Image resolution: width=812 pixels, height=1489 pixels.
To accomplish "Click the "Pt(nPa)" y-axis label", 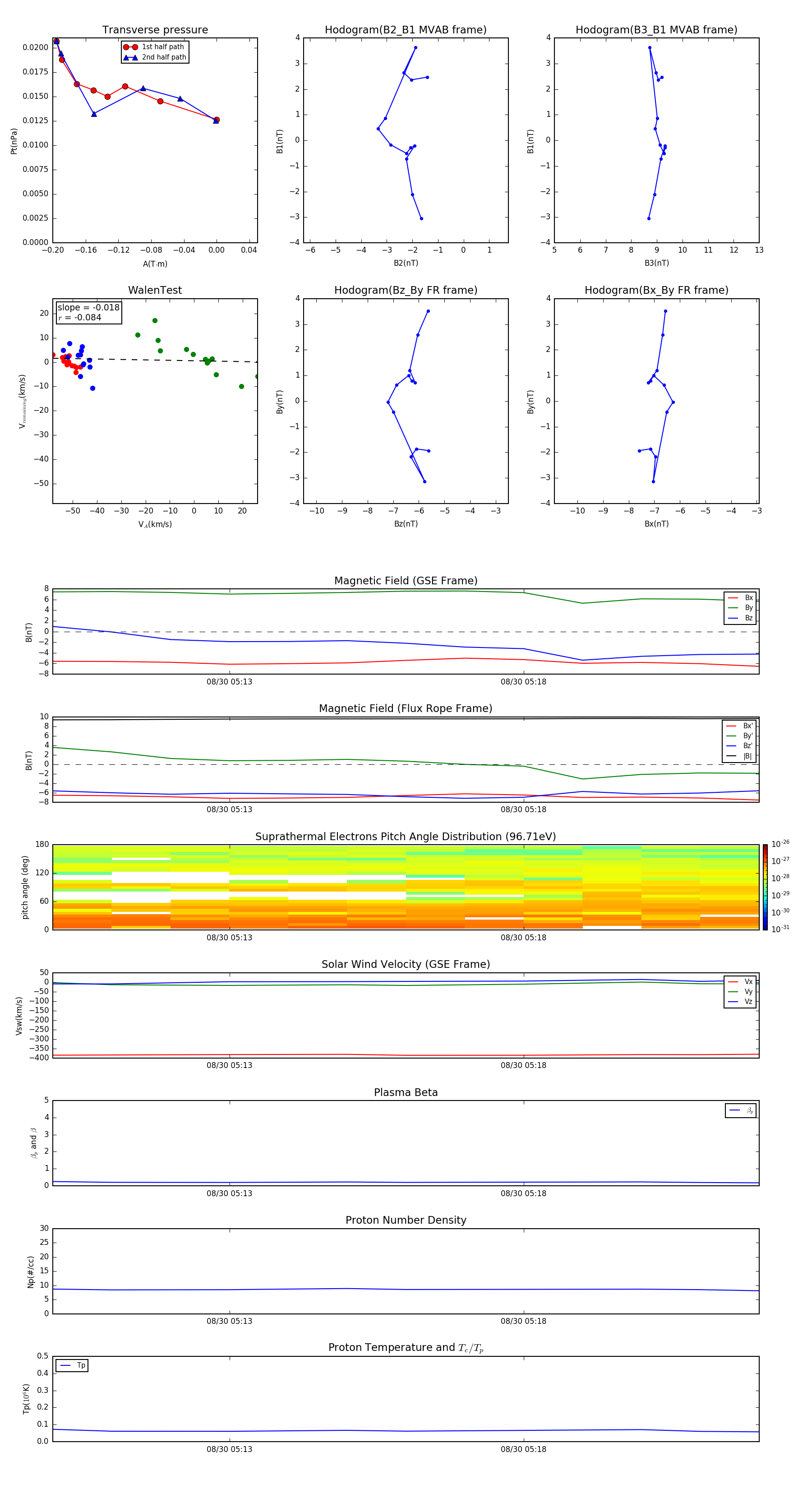I will (x=14, y=140).
